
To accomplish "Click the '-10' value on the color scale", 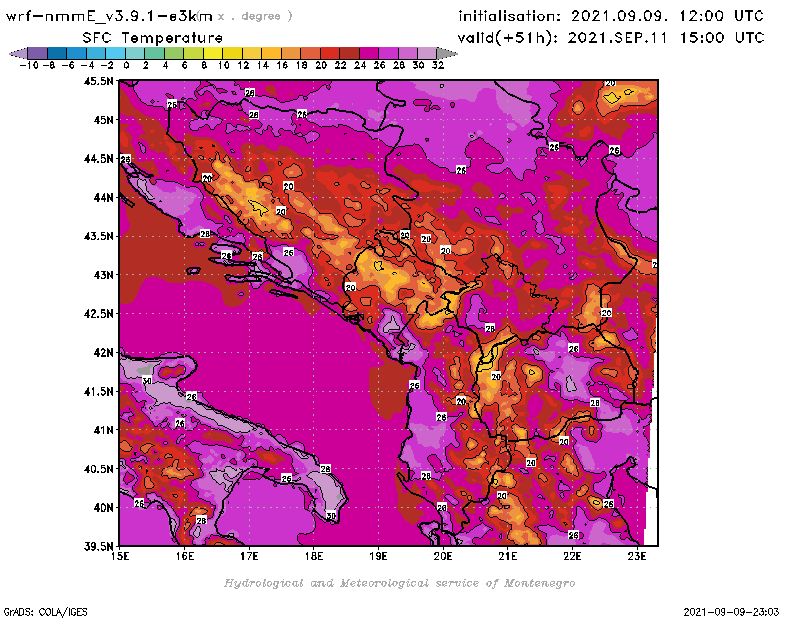I will point(29,65).
